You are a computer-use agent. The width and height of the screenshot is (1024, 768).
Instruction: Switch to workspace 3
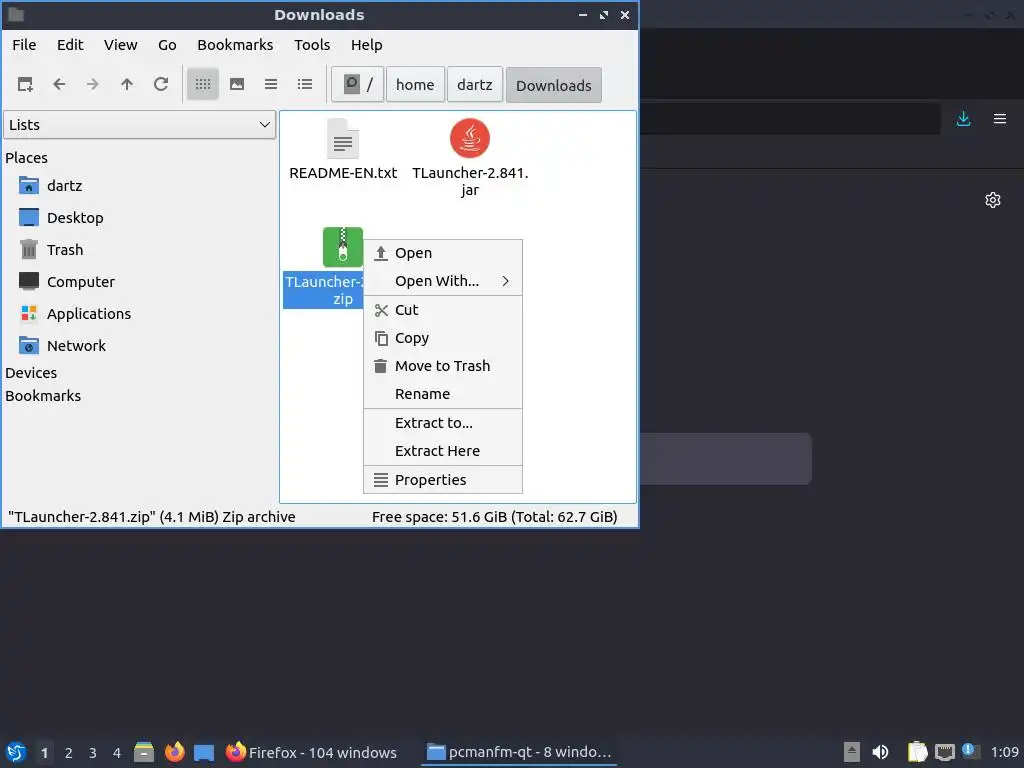coord(93,753)
